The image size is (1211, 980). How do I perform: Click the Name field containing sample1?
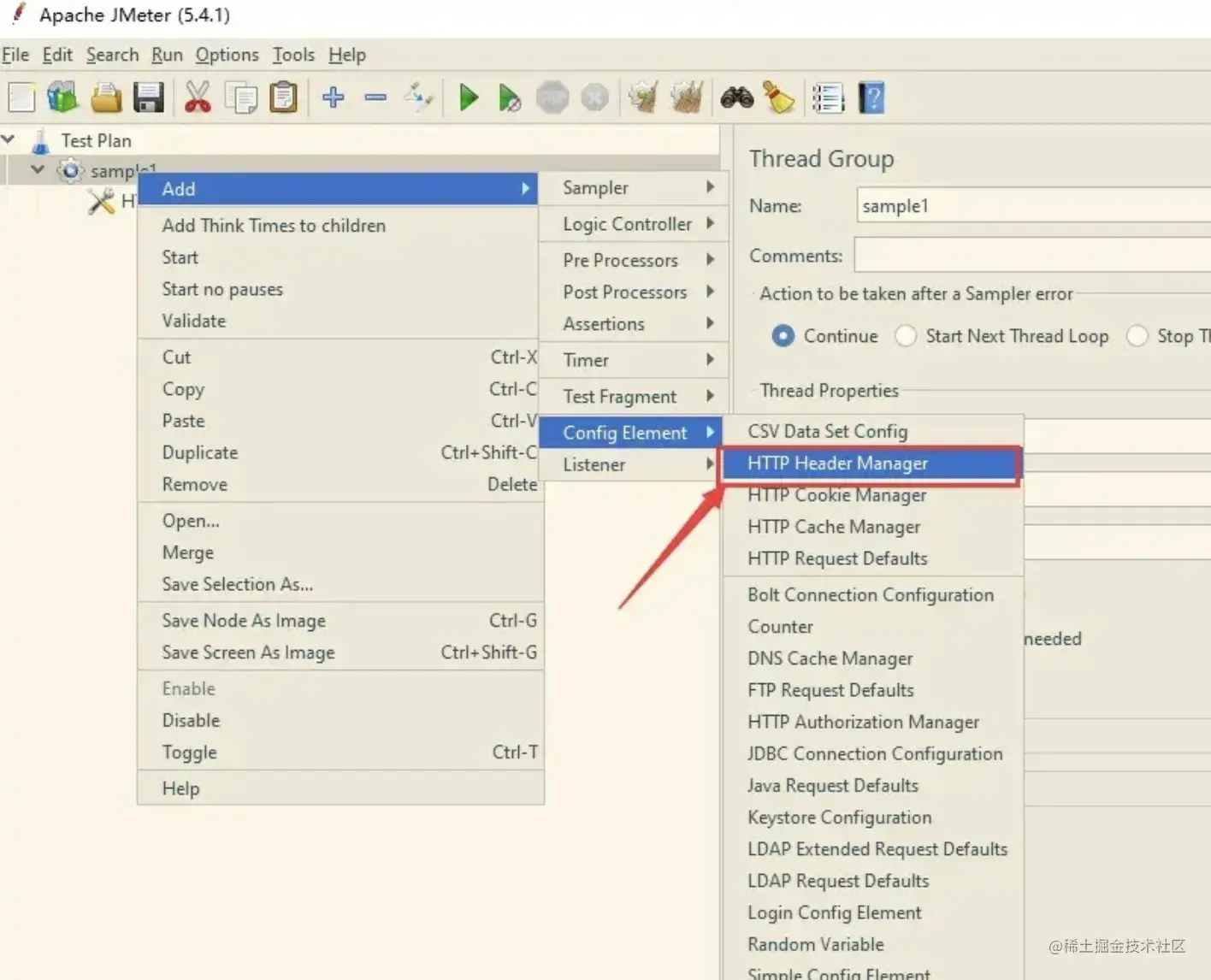tap(1034, 206)
